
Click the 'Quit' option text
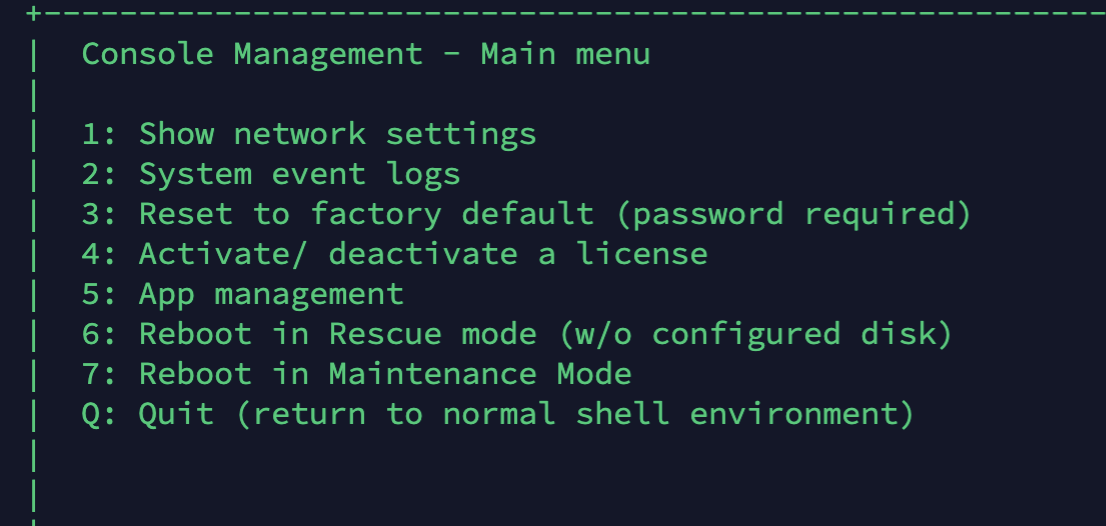[x=176, y=414]
